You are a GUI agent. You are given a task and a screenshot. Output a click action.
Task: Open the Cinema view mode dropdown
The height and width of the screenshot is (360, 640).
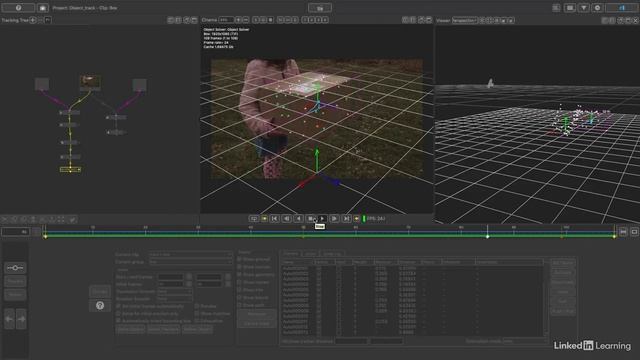point(226,20)
